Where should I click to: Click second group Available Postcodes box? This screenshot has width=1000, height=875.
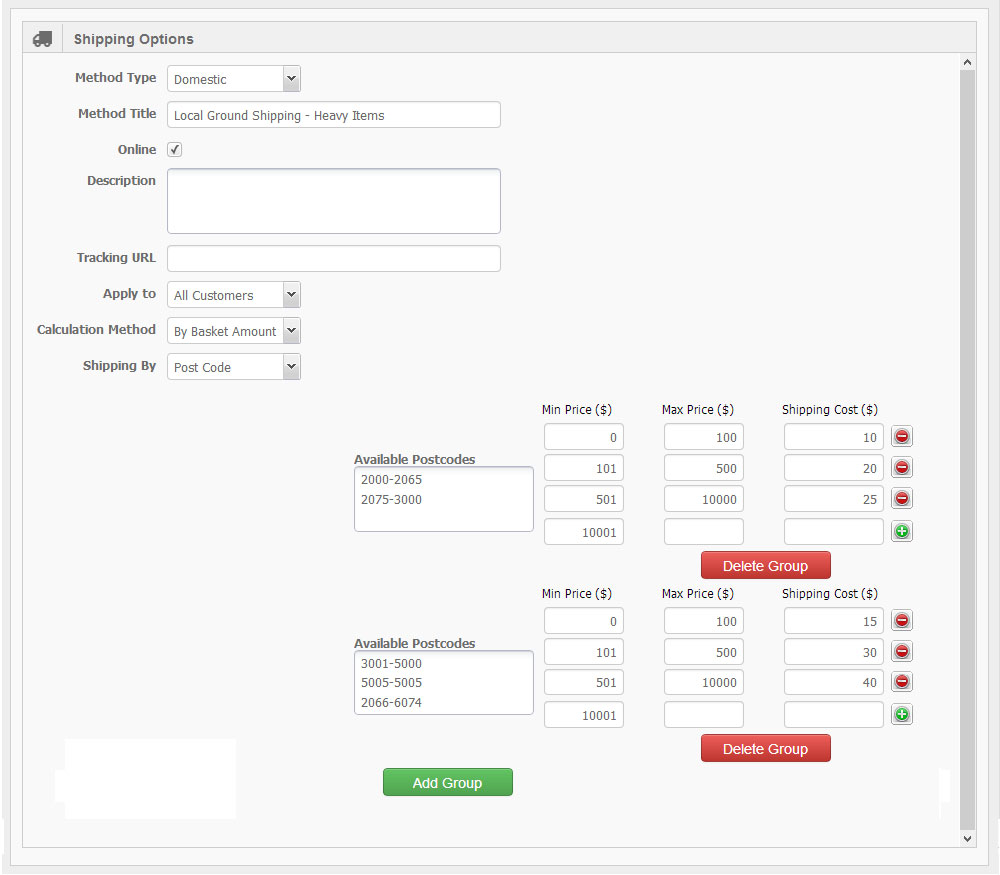tap(444, 682)
